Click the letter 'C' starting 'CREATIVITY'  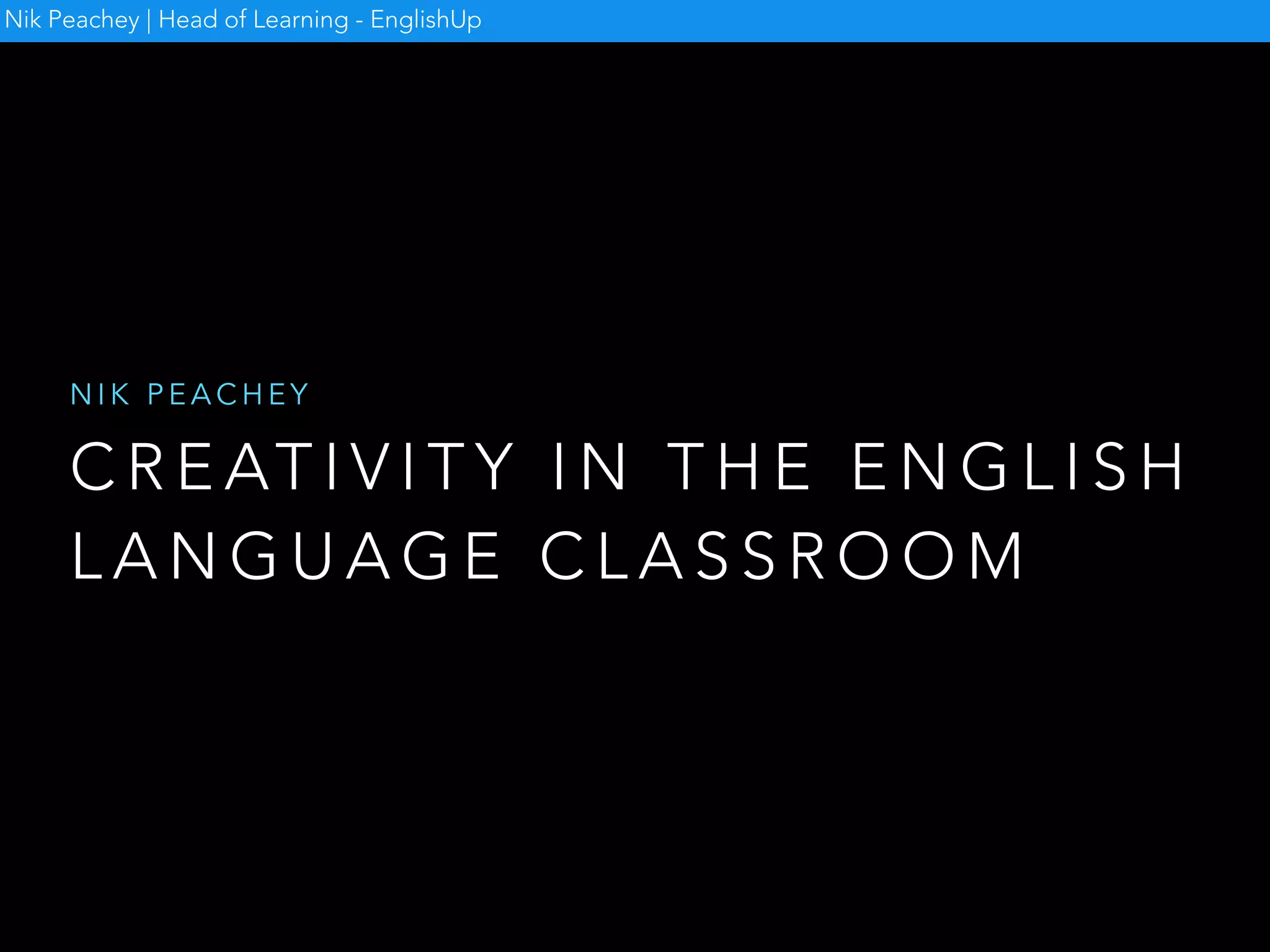point(93,467)
